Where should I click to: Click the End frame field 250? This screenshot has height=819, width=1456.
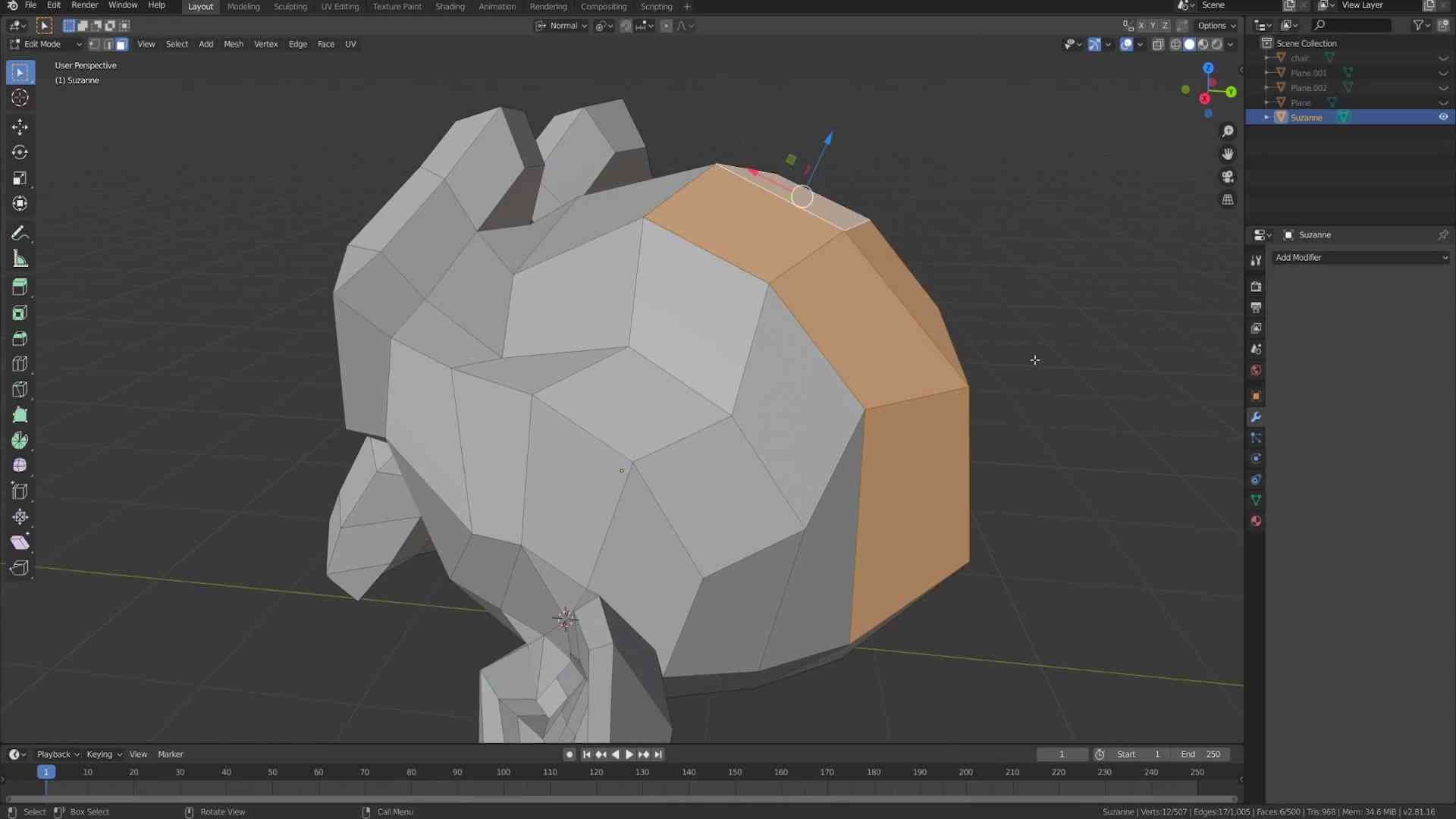click(x=1201, y=755)
